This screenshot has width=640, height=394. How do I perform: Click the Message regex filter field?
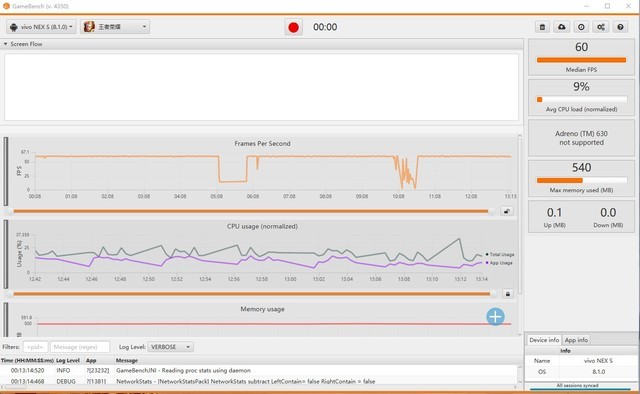click(x=80, y=347)
